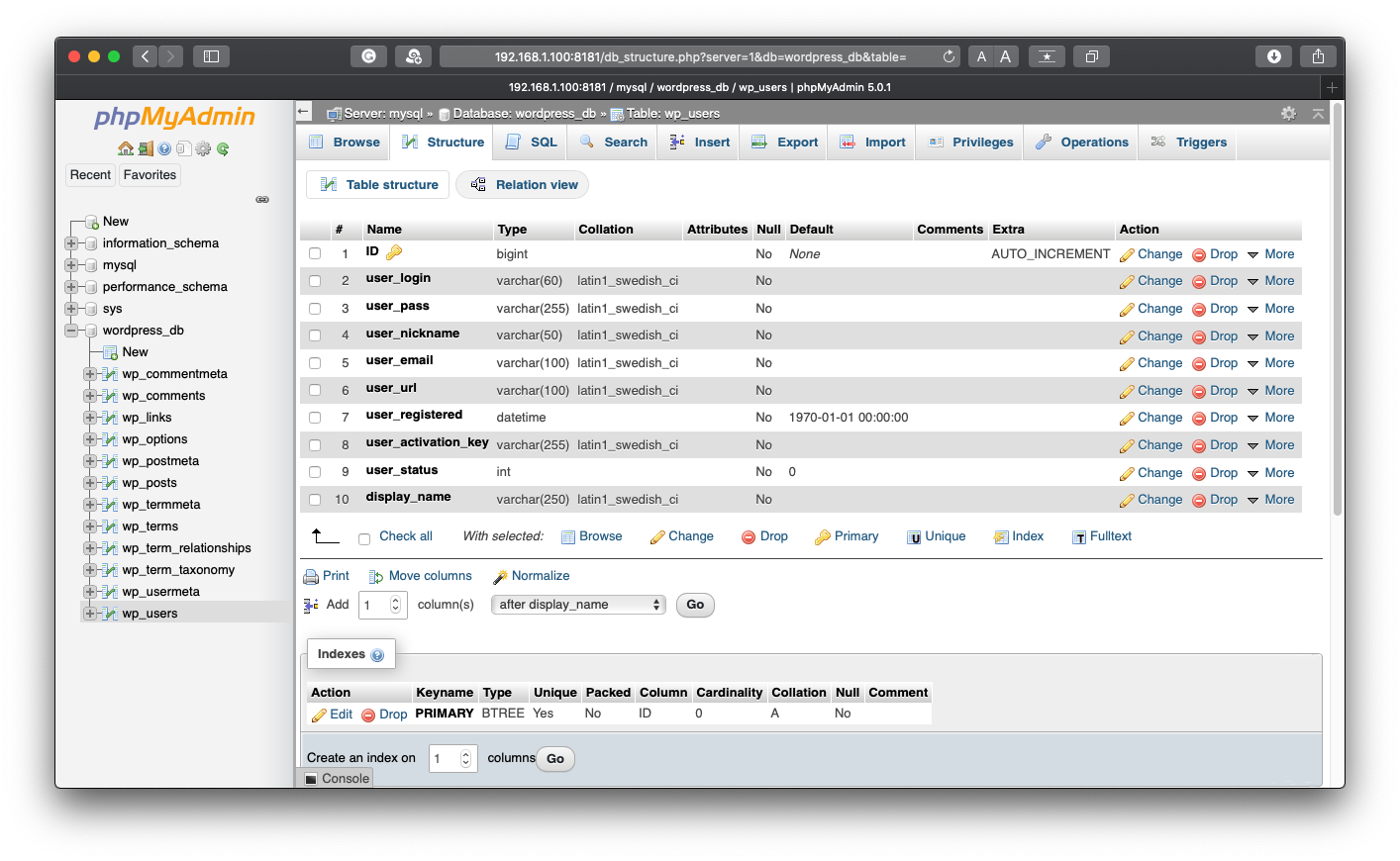Tick checkbox for user_status row
1400x861 pixels.
point(315,472)
